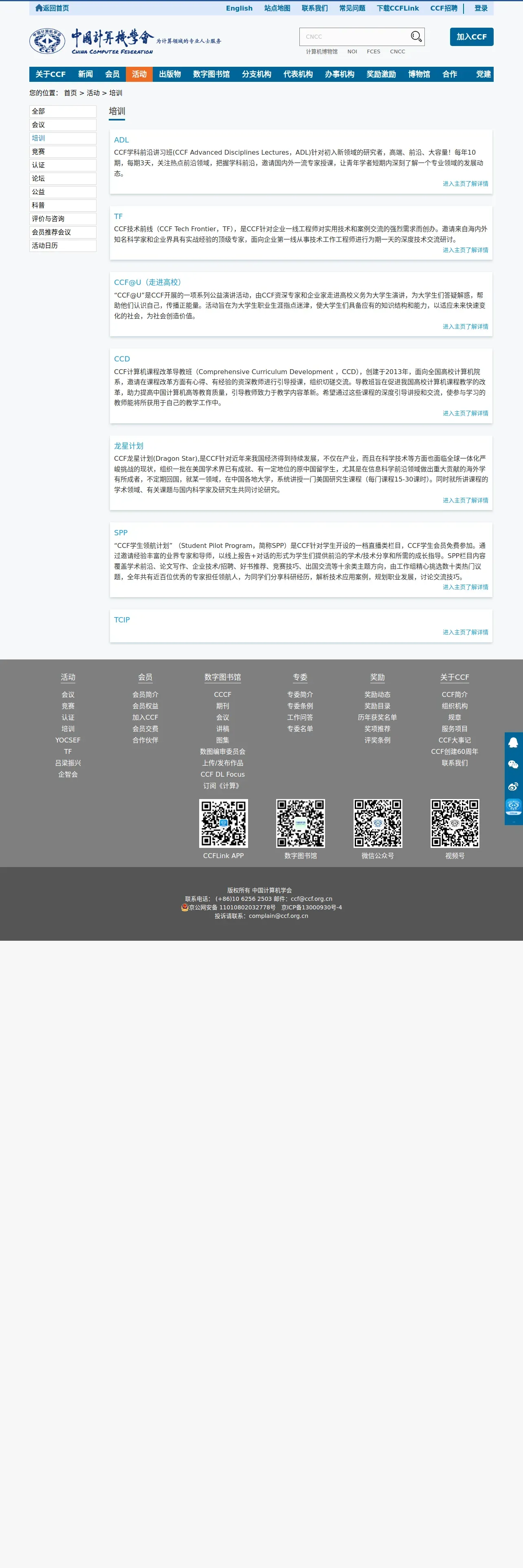Open the CCF@U（走进高校）card title
523x1568 pixels.
tap(149, 283)
